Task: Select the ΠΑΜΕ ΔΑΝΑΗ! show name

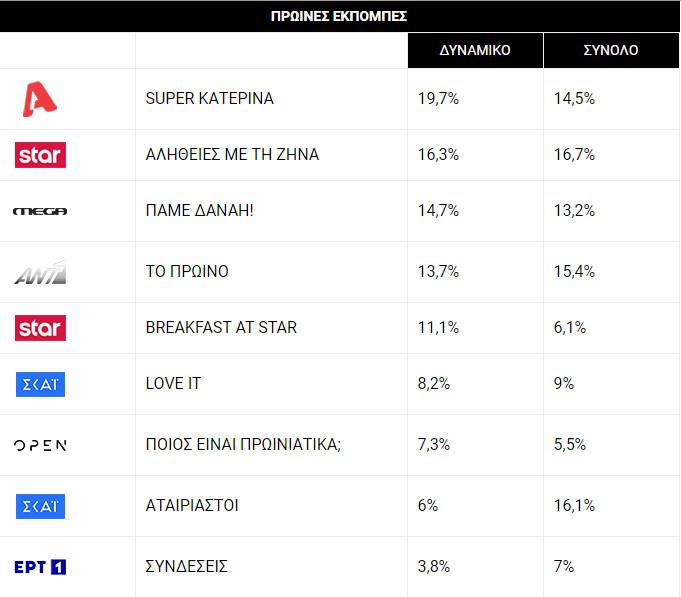Action: (x=201, y=210)
